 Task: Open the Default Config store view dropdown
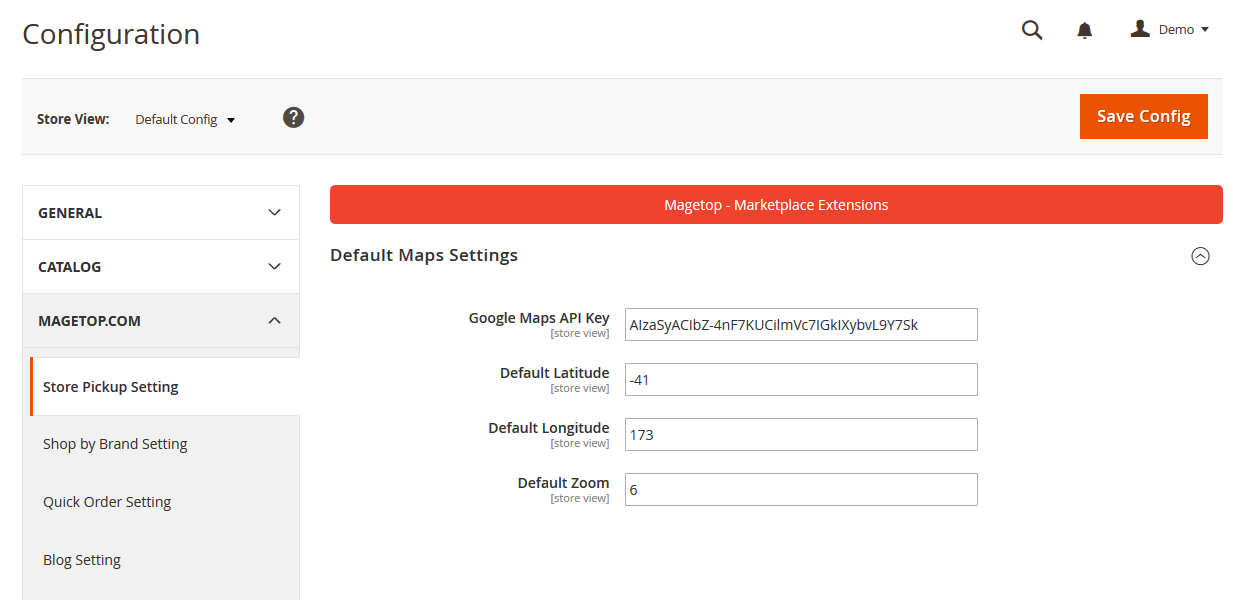pyautogui.click(x=185, y=119)
